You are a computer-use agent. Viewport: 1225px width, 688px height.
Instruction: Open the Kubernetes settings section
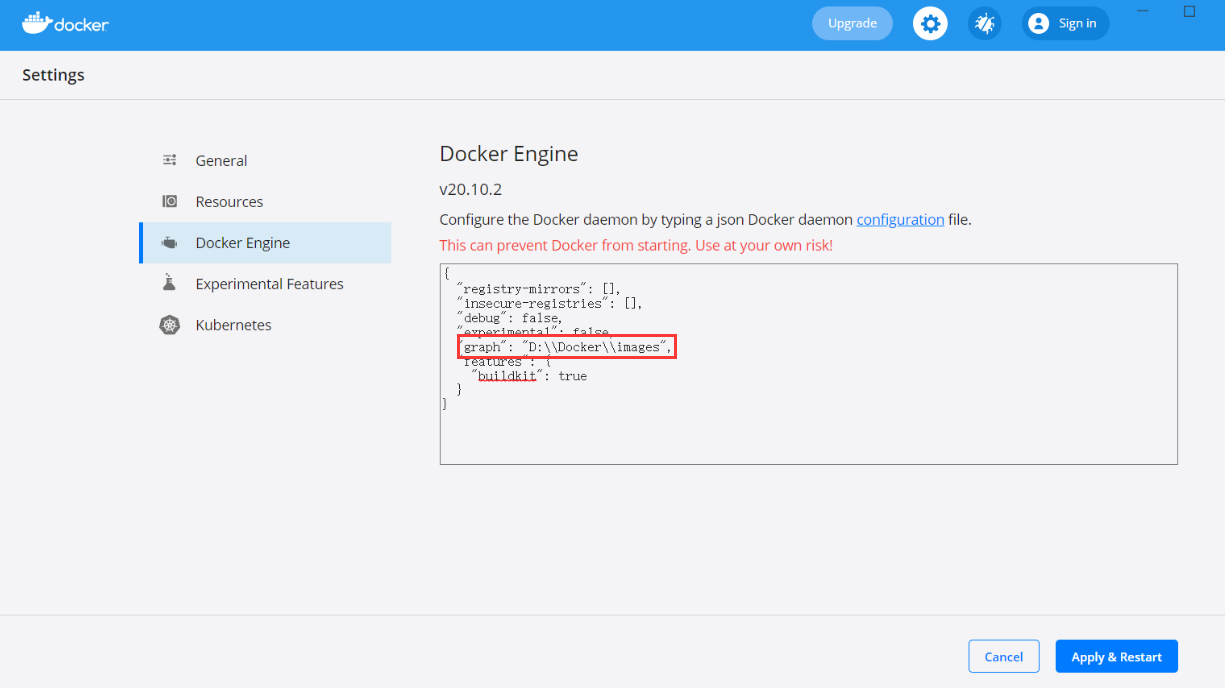point(265,325)
